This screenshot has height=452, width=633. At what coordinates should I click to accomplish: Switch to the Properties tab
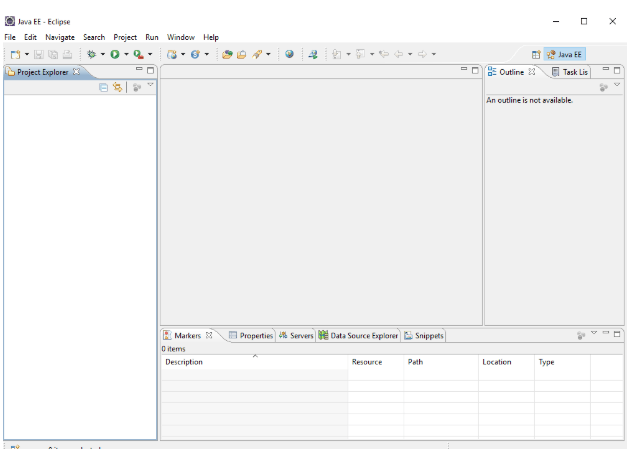pos(251,336)
